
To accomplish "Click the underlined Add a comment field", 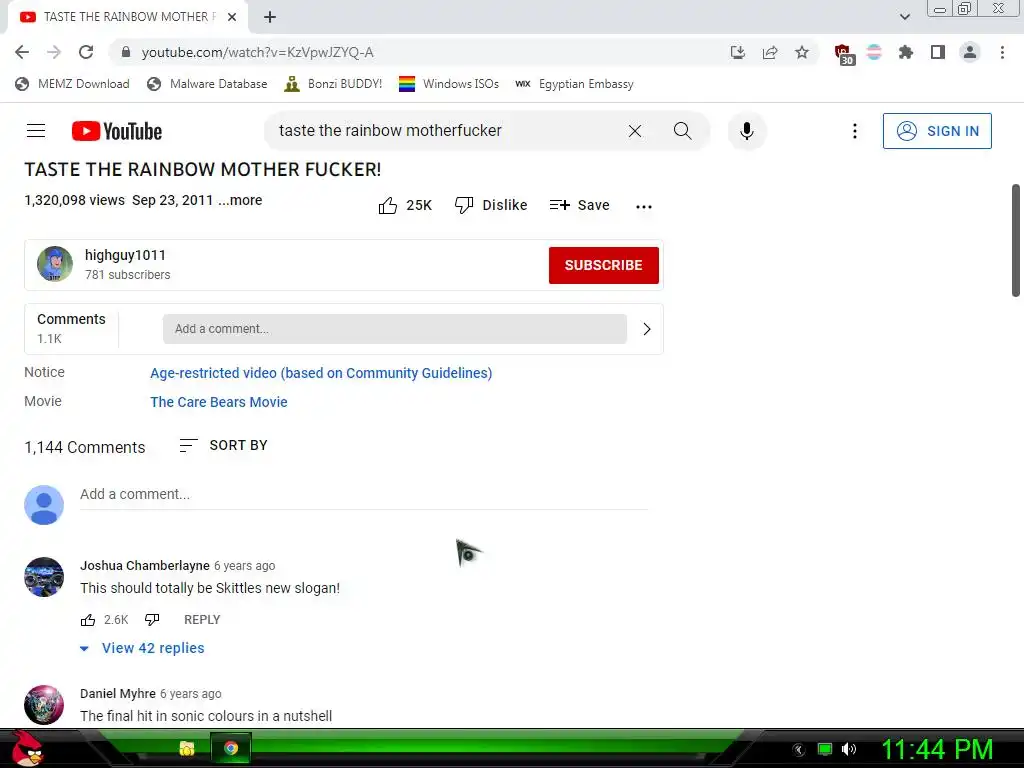I will [364, 494].
